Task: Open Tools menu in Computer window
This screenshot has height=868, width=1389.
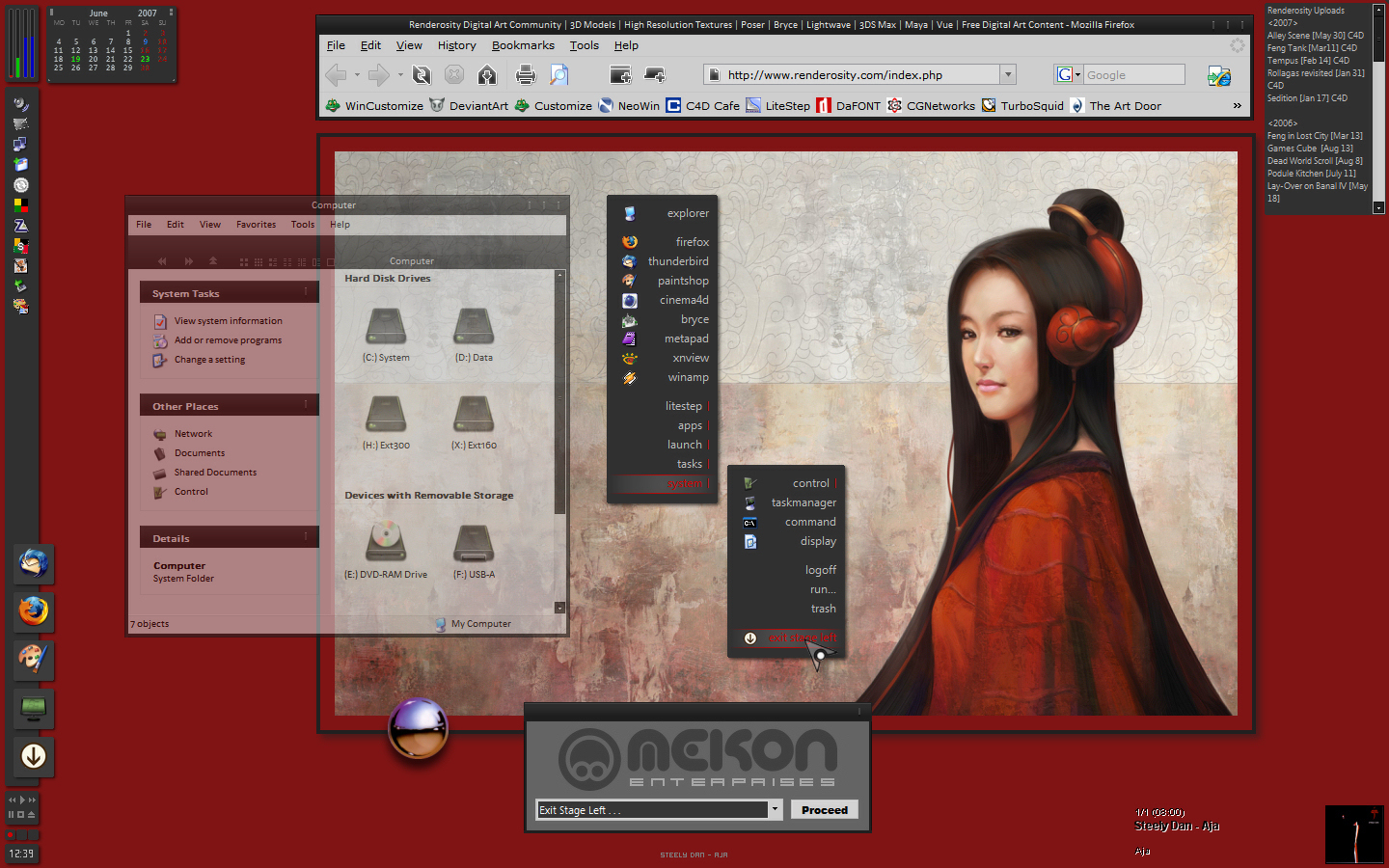Action: point(303,225)
